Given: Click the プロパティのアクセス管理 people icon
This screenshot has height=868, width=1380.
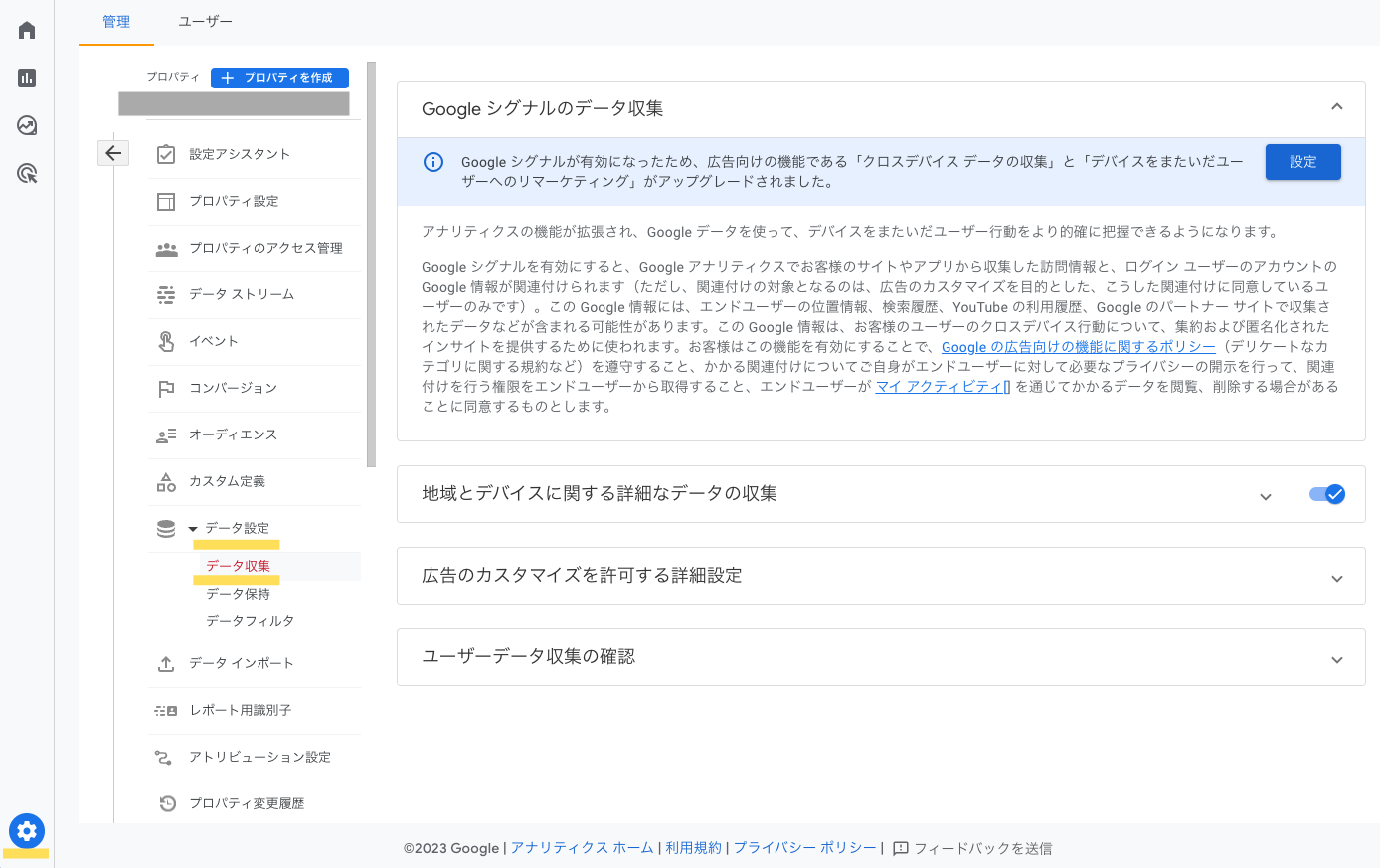Looking at the screenshot, I should click(x=166, y=248).
